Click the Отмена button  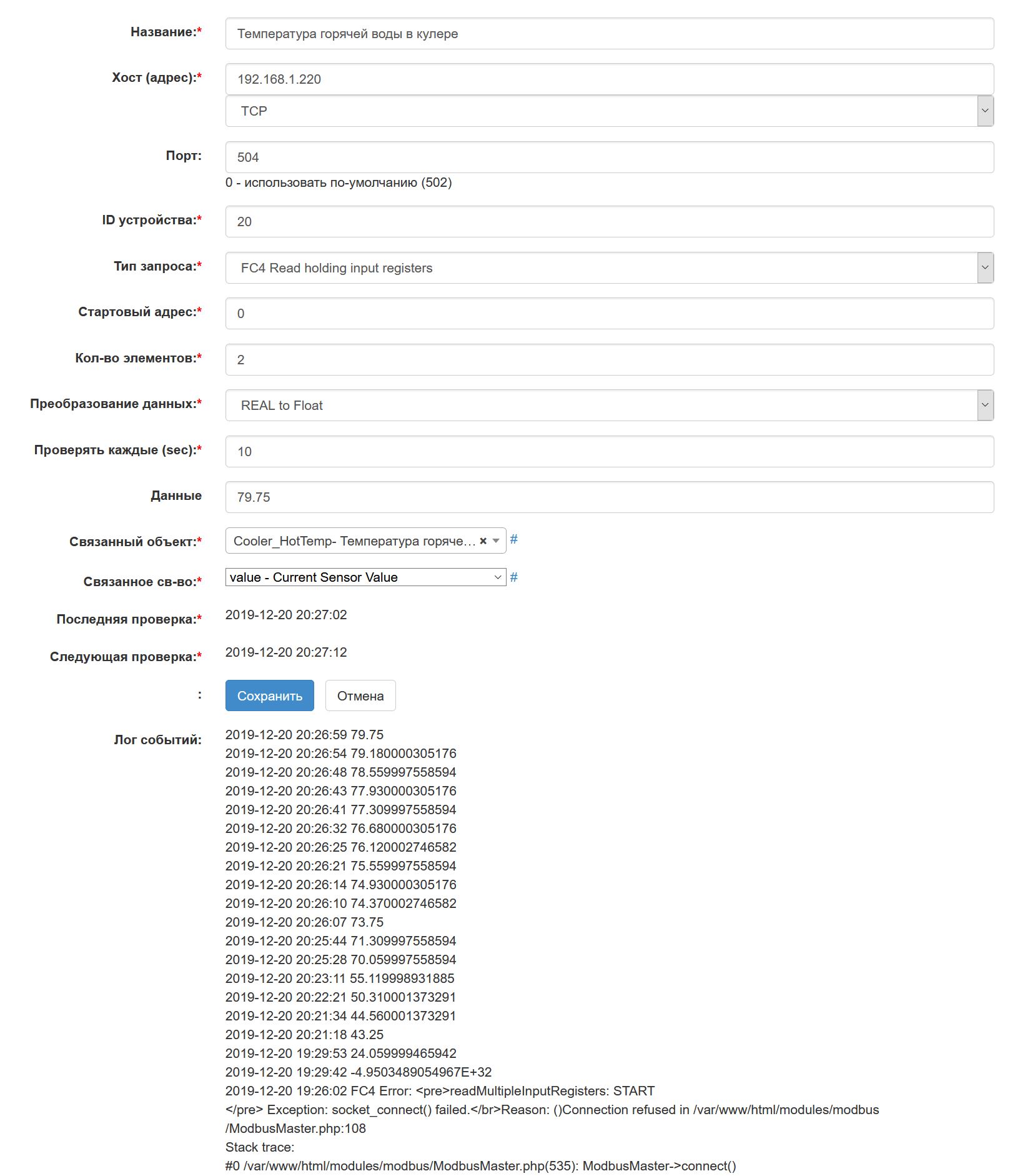[360, 695]
